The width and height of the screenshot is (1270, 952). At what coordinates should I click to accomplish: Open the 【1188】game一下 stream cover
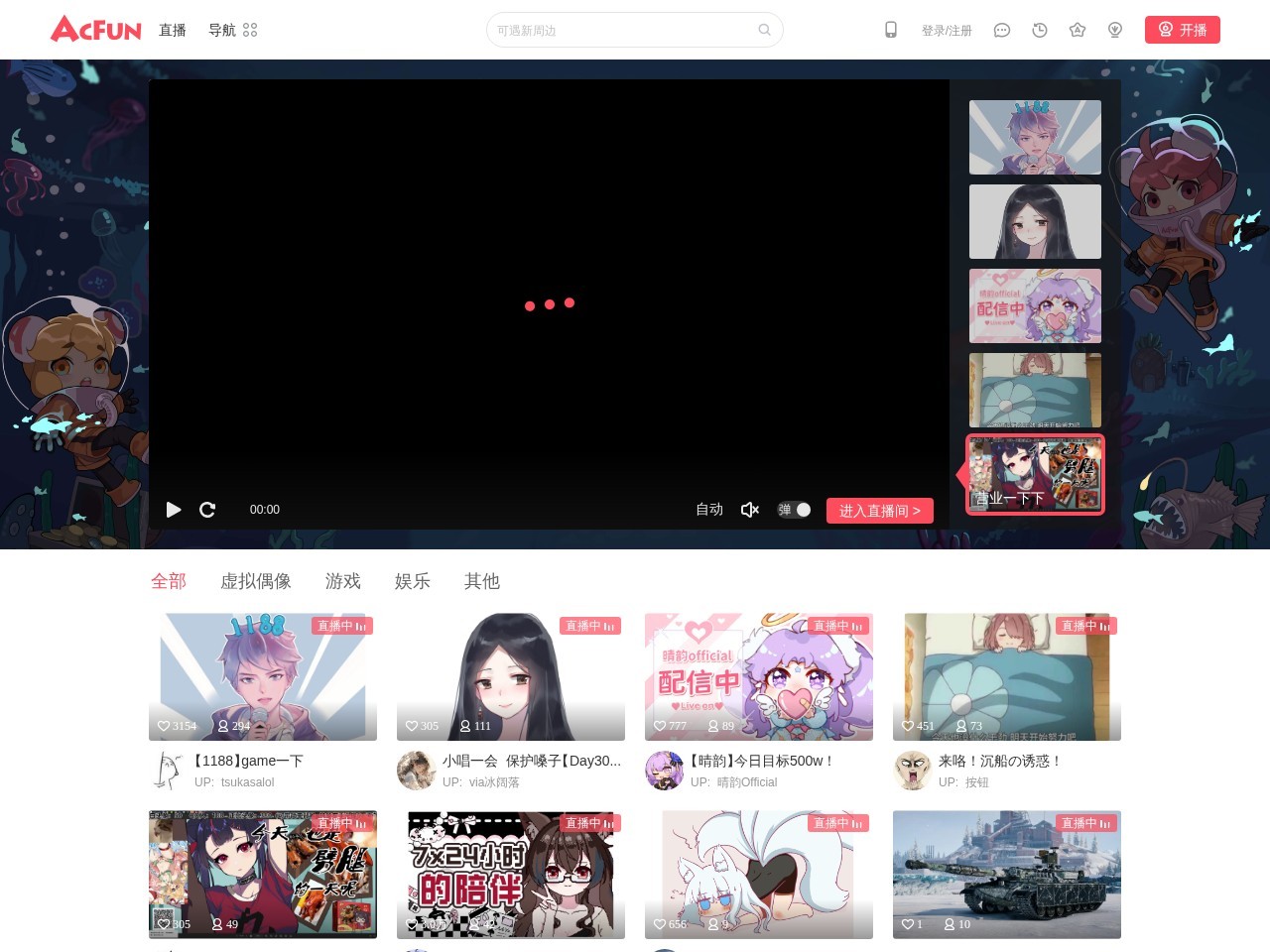[263, 676]
